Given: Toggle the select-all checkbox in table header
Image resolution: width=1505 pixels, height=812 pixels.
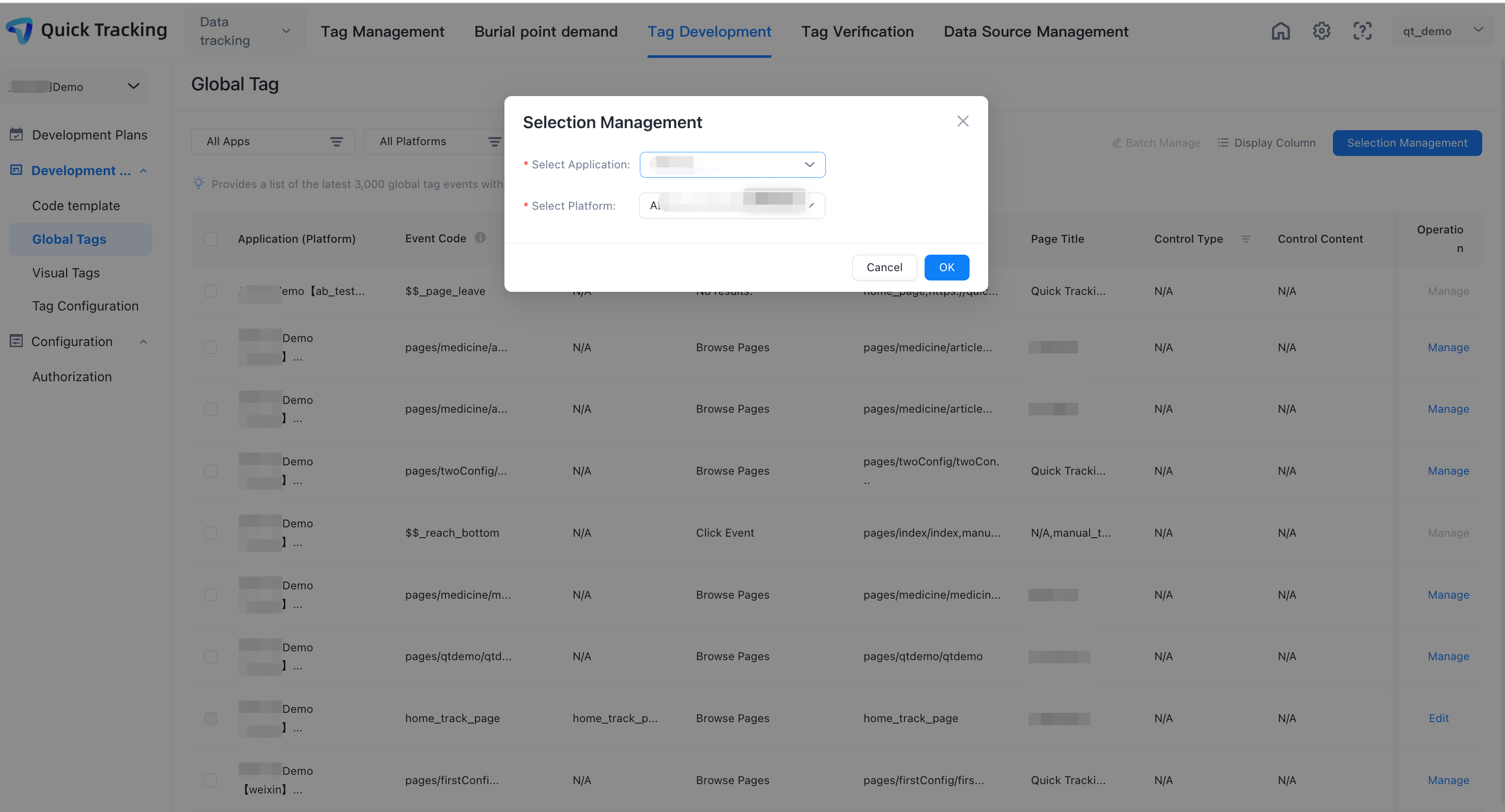Looking at the screenshot, I should pyautogui.click(x=210, y=239).
